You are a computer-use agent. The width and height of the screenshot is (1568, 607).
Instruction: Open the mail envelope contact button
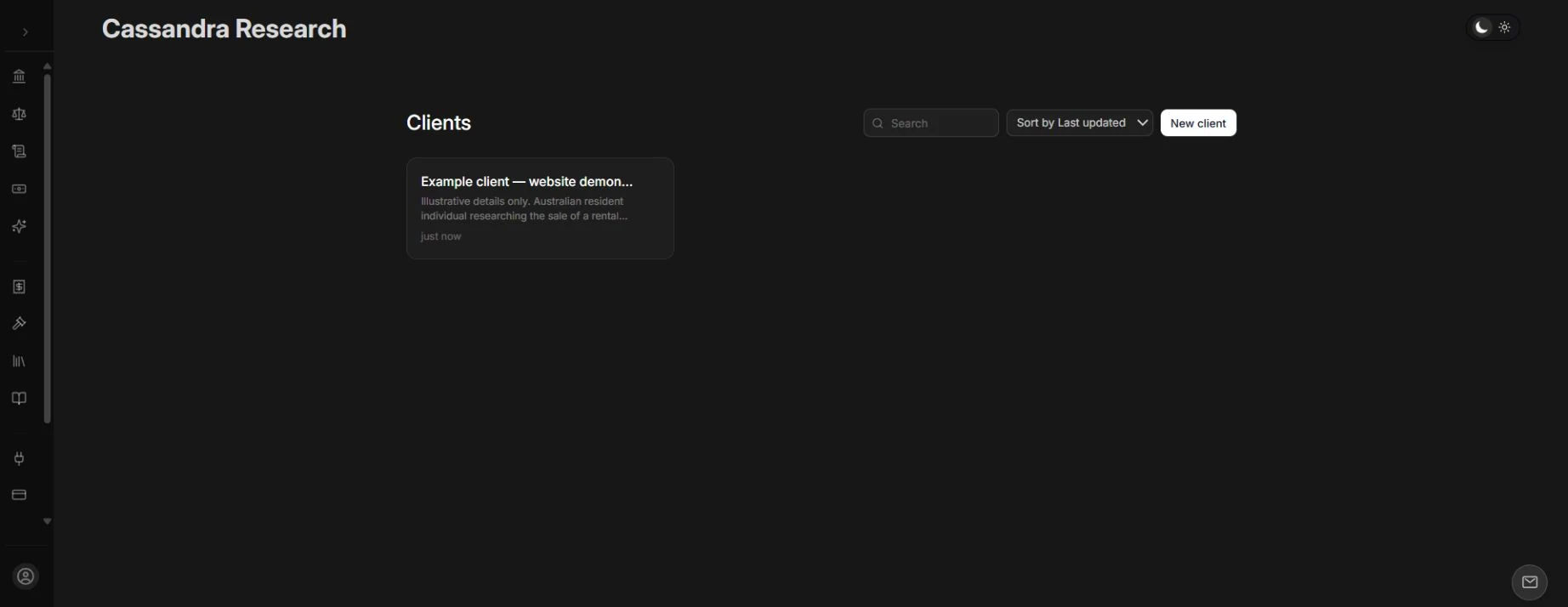[1530, 582]
